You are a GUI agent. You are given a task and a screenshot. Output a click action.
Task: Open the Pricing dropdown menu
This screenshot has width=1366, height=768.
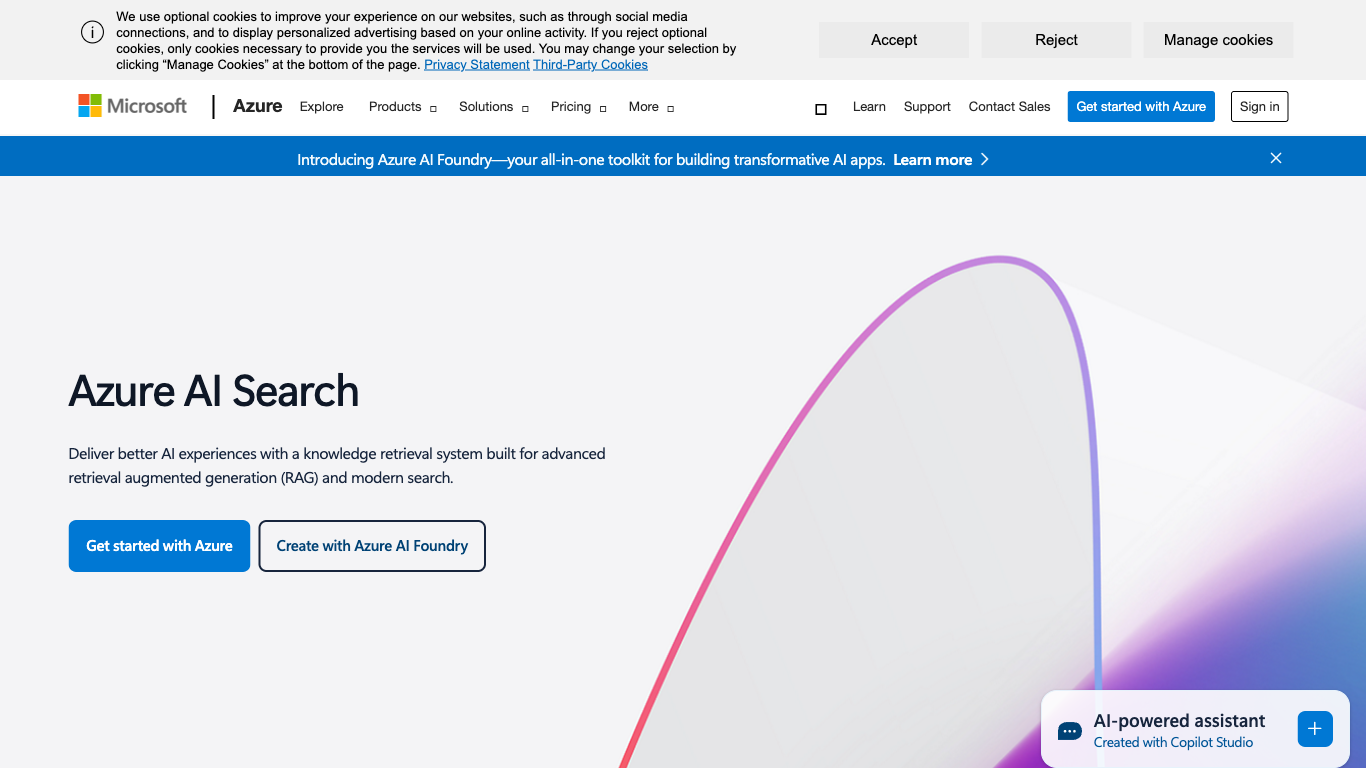579,107
